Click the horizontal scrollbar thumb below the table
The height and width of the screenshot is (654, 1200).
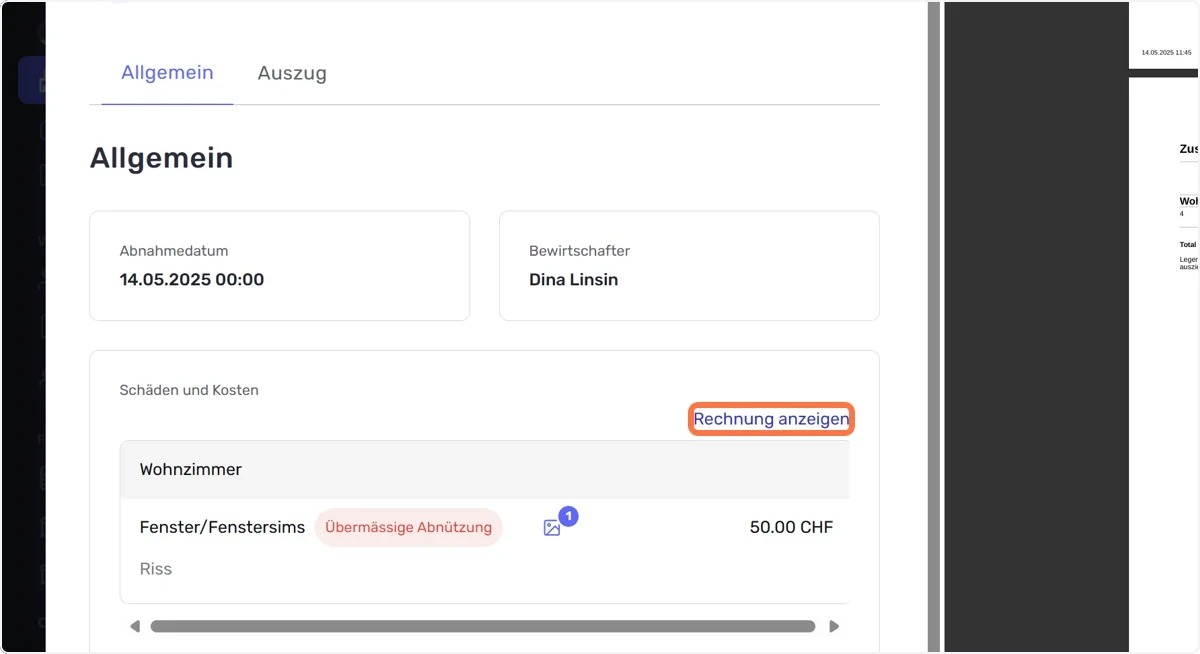[483, 627]
